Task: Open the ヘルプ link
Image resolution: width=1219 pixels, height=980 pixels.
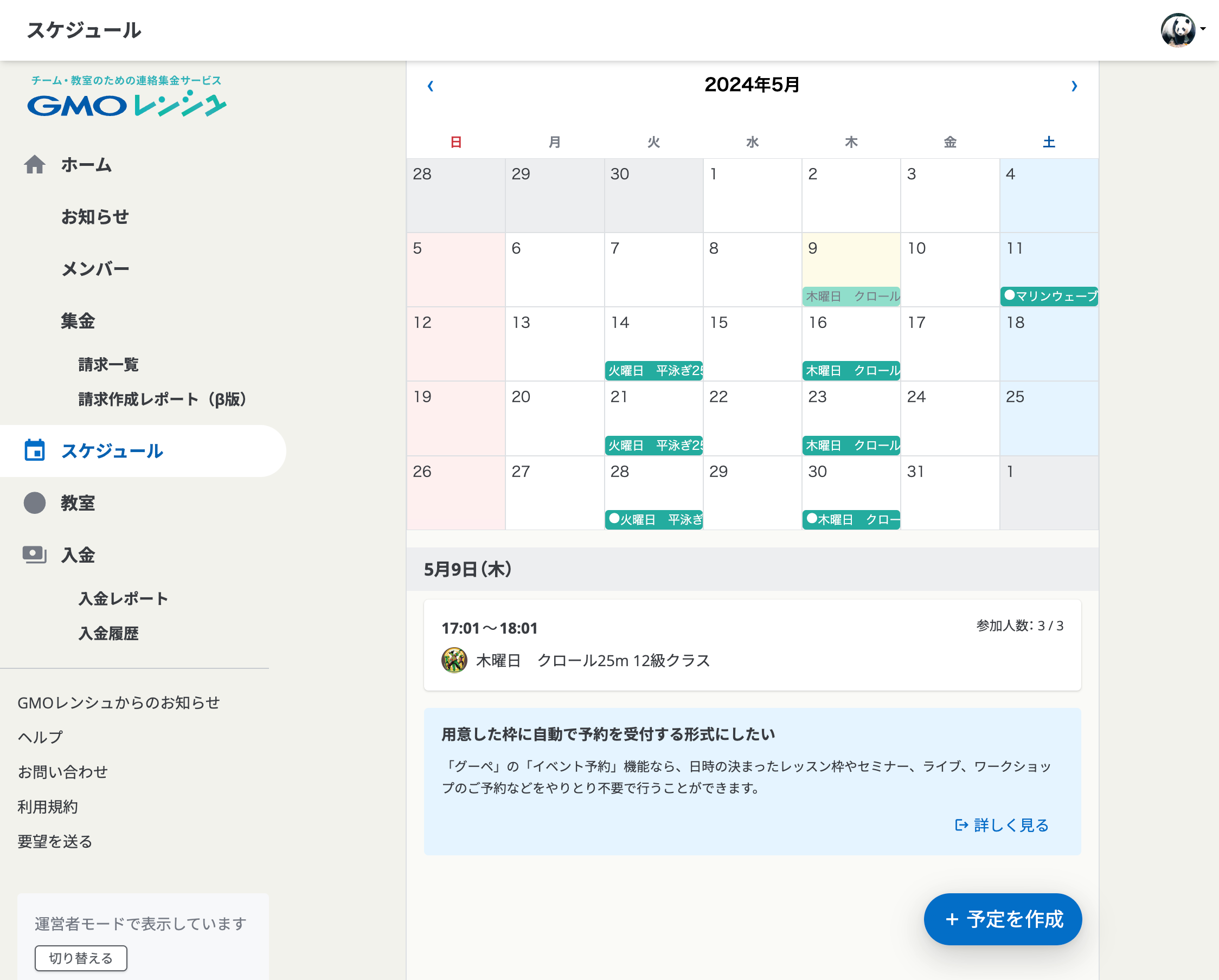Action: 40,737
